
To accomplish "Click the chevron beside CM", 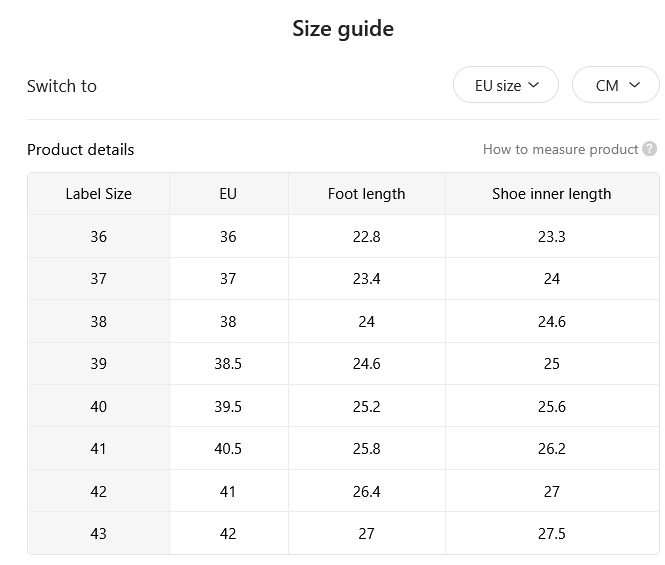I will pyautogui.click(x=634, y=85).
